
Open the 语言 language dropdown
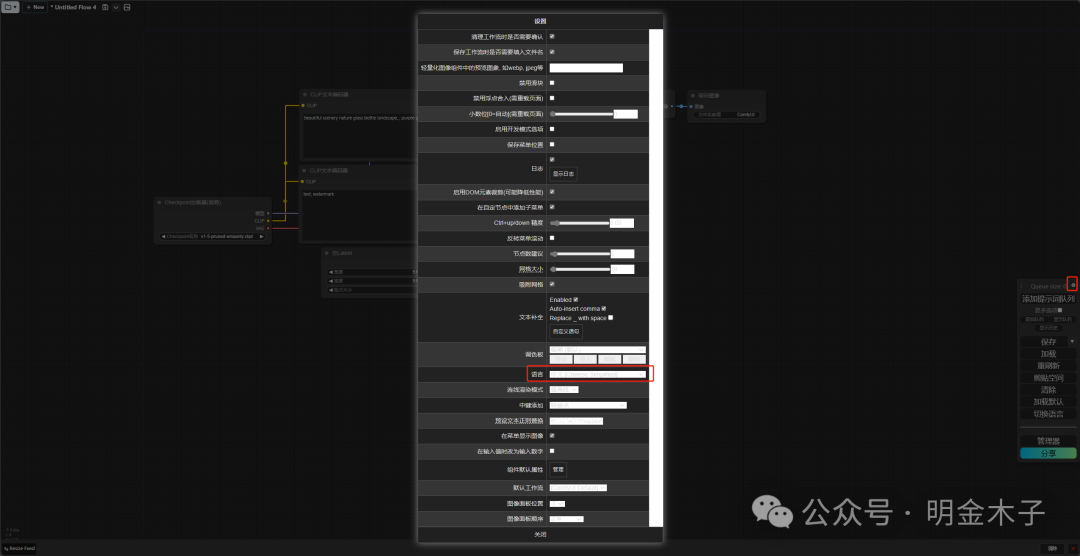598,374
